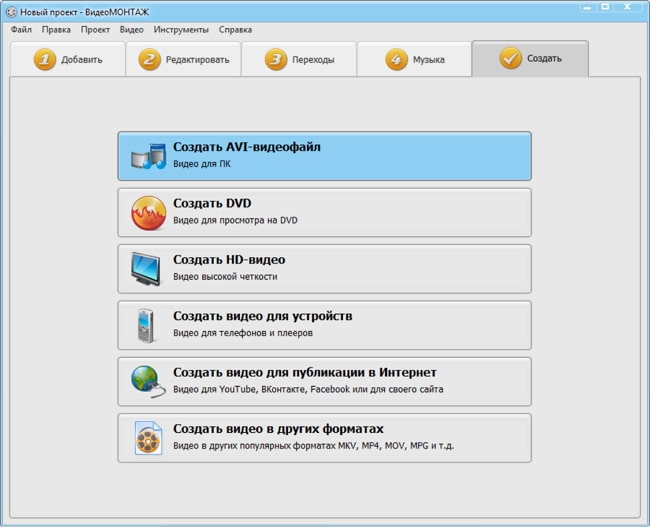The width and height of the screenshot is (650, 527).
Task: Click the computer icon for AVI video
Action: click(x=146, y=156)
